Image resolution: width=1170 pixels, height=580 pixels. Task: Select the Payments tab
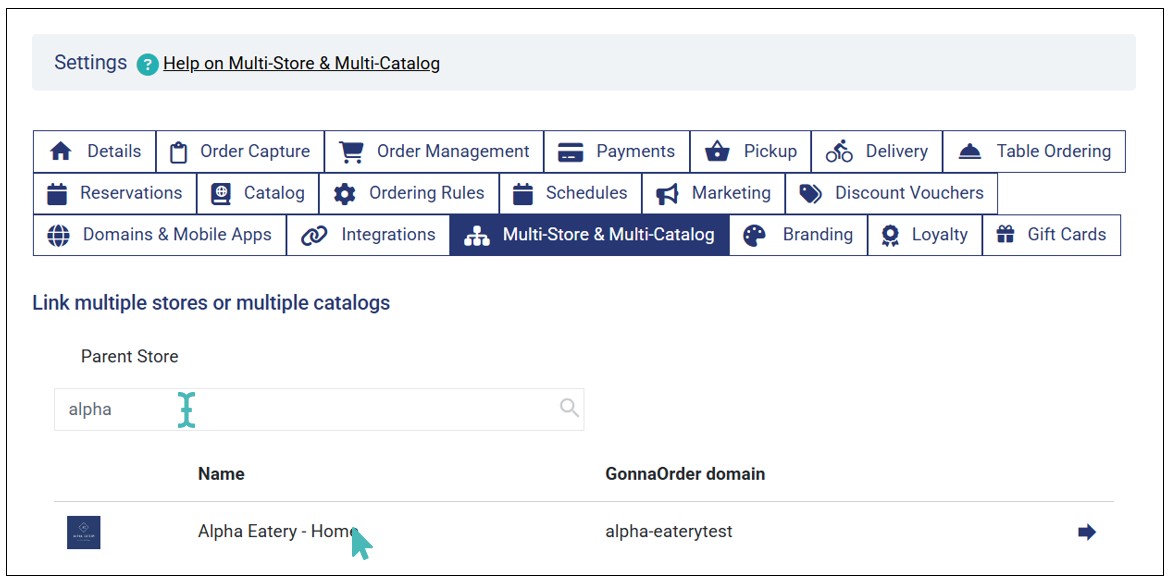617,152
